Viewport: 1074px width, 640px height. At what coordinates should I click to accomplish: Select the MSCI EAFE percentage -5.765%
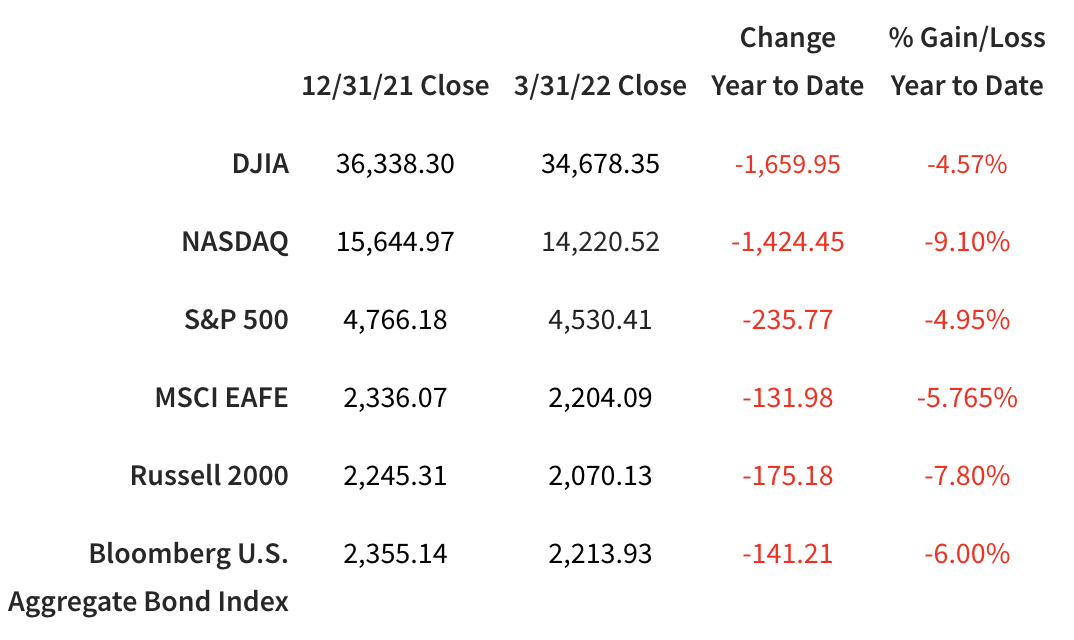coord(967,398)
